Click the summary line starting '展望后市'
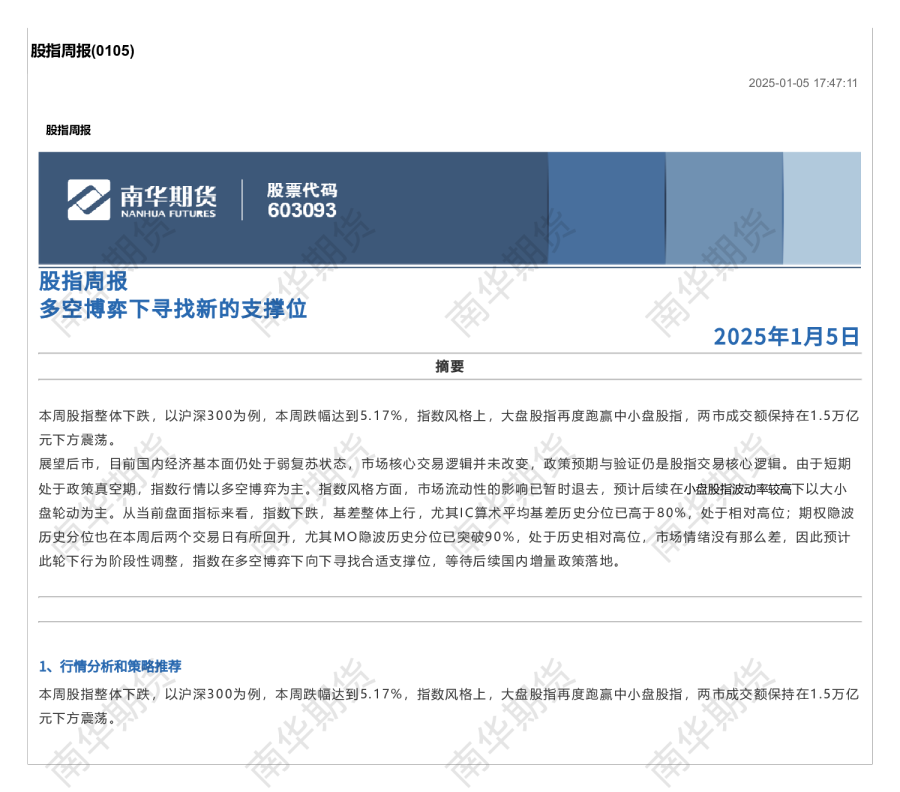This screenshot has height=792, width=900. tap(445, 464)
